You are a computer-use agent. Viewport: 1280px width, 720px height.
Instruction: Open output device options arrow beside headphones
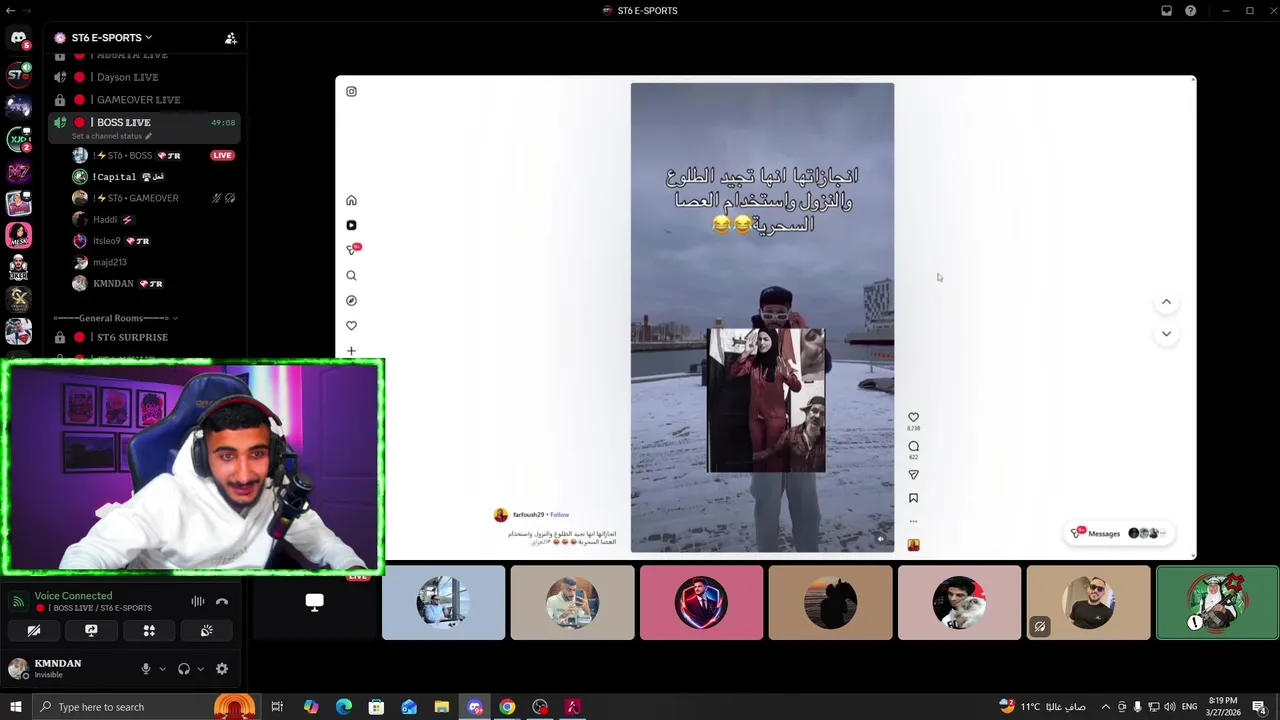(x=200, y=669)
